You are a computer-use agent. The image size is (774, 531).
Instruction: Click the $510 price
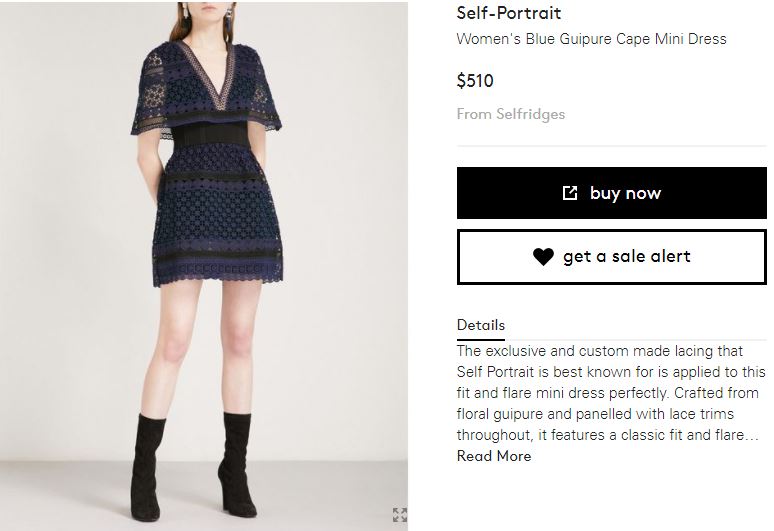[475, 81]
